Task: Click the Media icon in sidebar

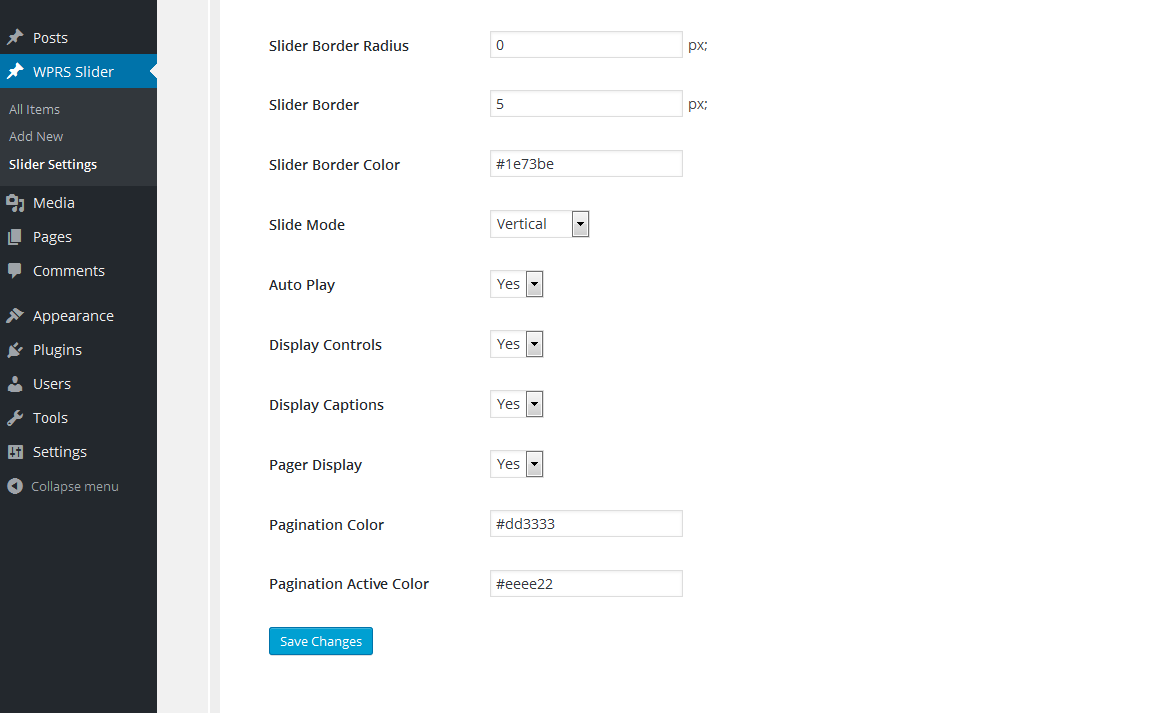Action: pyautogui.click(x=15, y=203)
